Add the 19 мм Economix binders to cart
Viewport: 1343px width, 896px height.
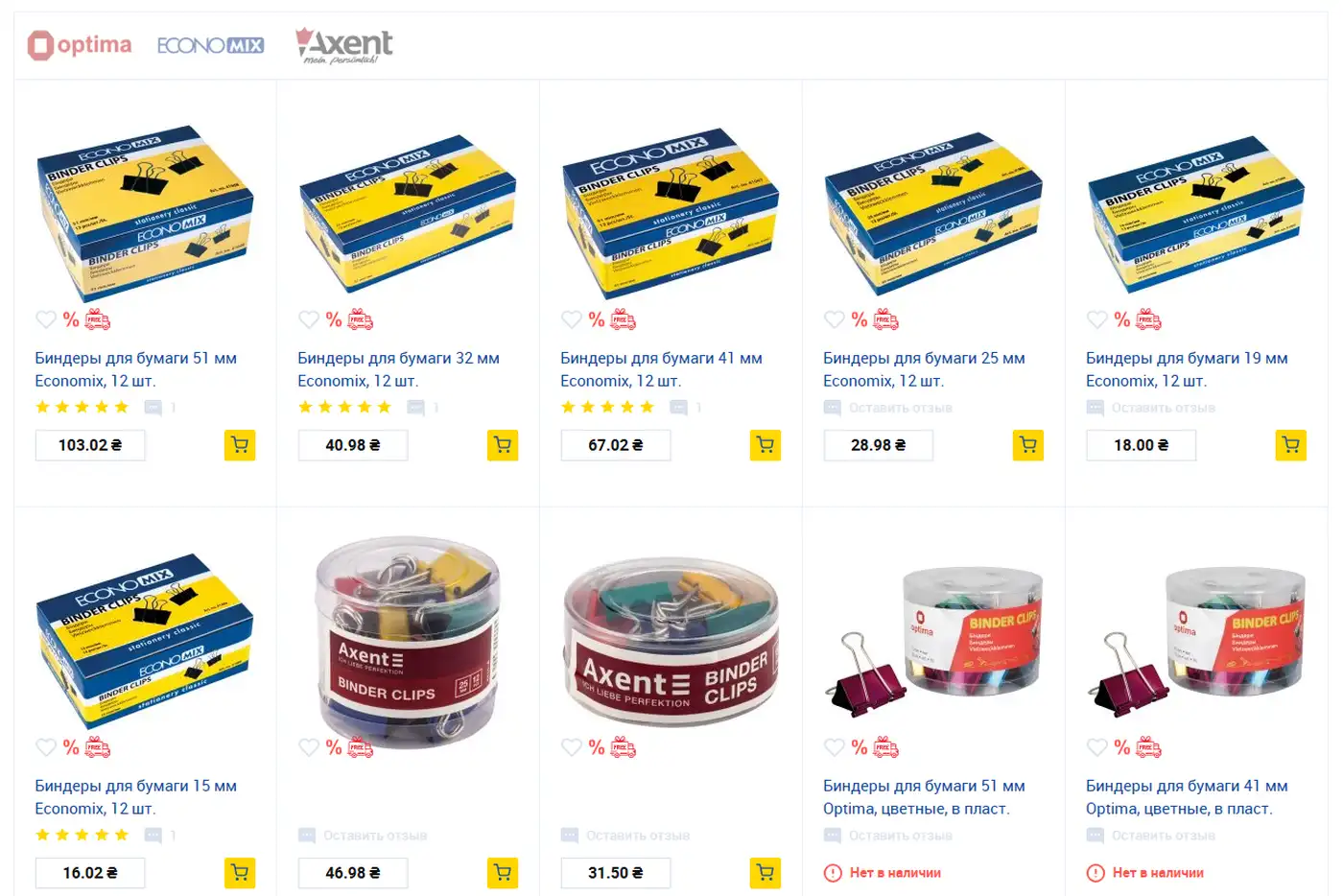(1291, 445)
